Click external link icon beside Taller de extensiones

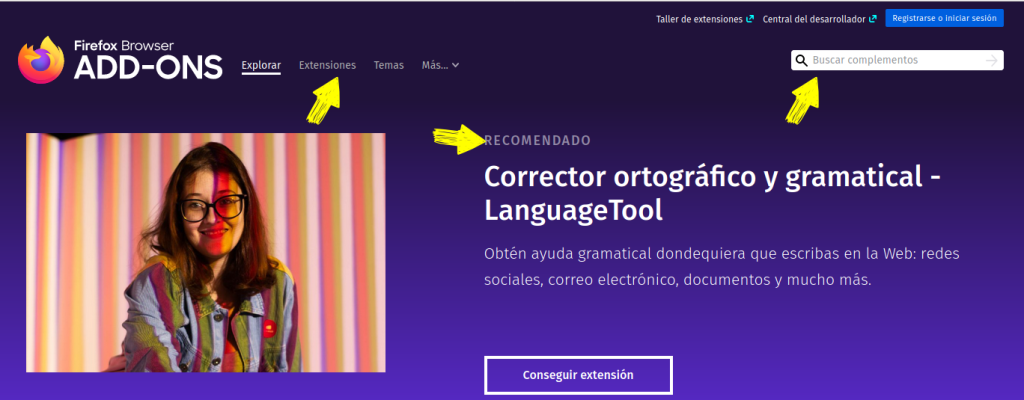750,19
